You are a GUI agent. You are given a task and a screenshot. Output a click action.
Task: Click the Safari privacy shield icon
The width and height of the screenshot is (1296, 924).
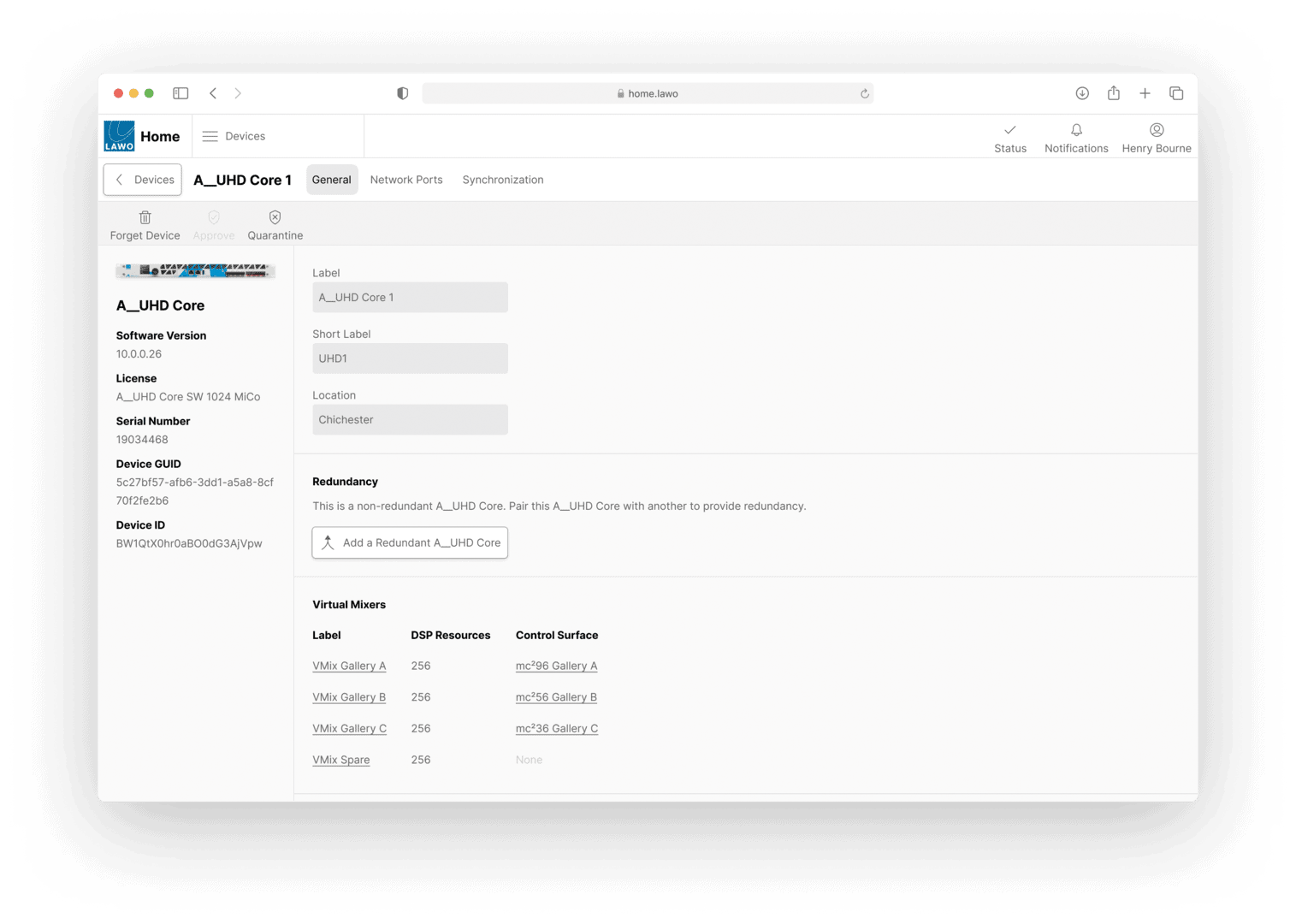402,93
